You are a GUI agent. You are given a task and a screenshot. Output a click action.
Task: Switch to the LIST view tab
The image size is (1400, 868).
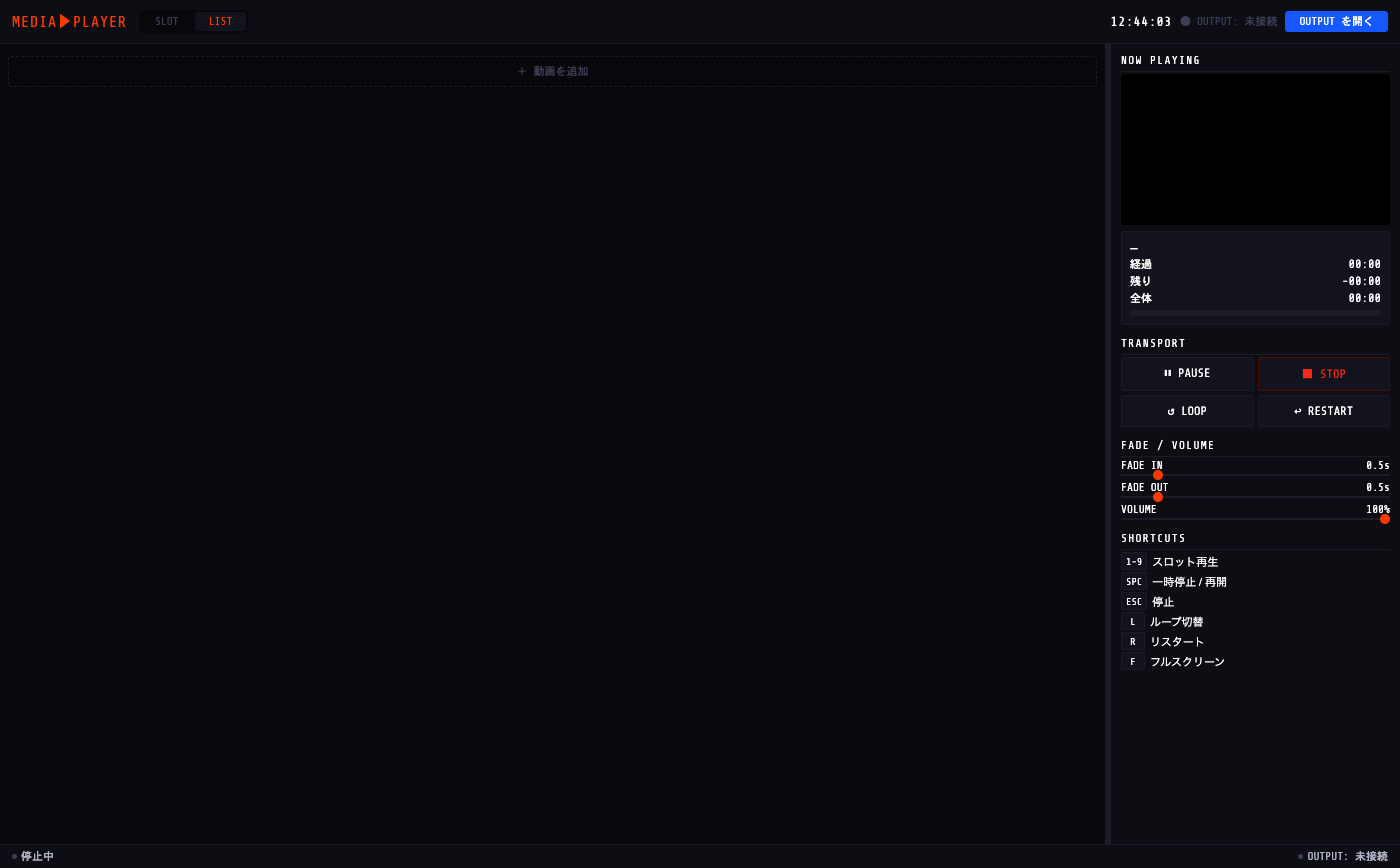click(x=221, y=22)
